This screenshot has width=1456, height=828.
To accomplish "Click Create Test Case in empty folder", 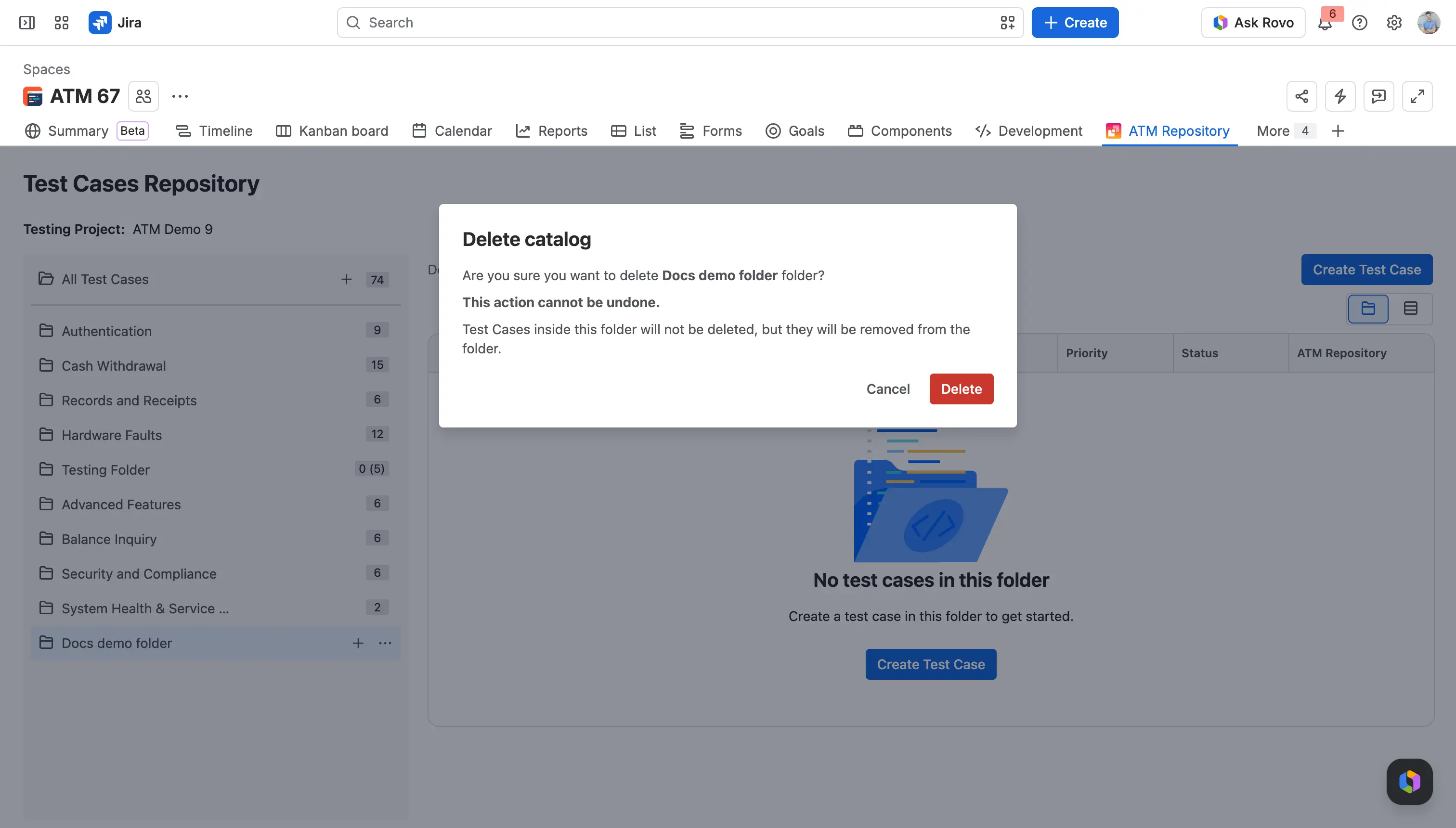I will (x=931, y=664).
